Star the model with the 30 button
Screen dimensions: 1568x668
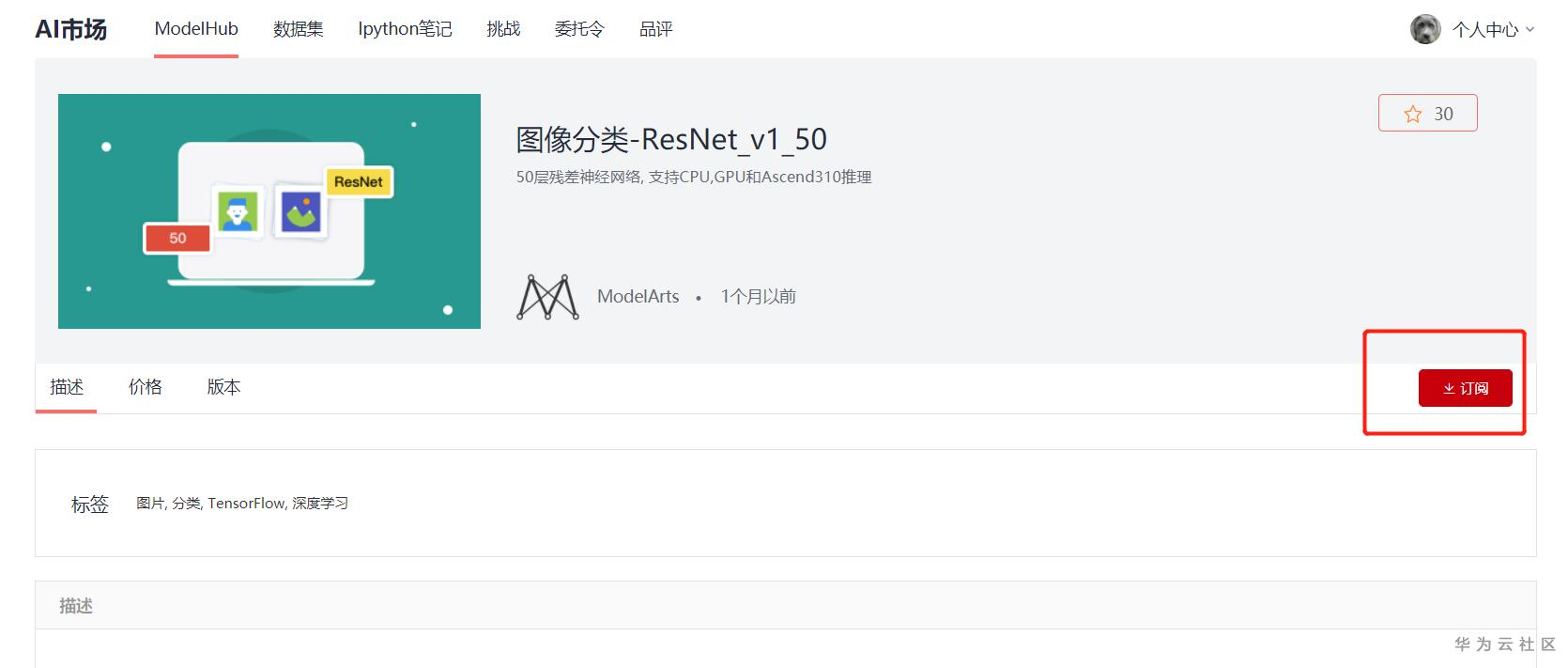tap(1427, 113)
